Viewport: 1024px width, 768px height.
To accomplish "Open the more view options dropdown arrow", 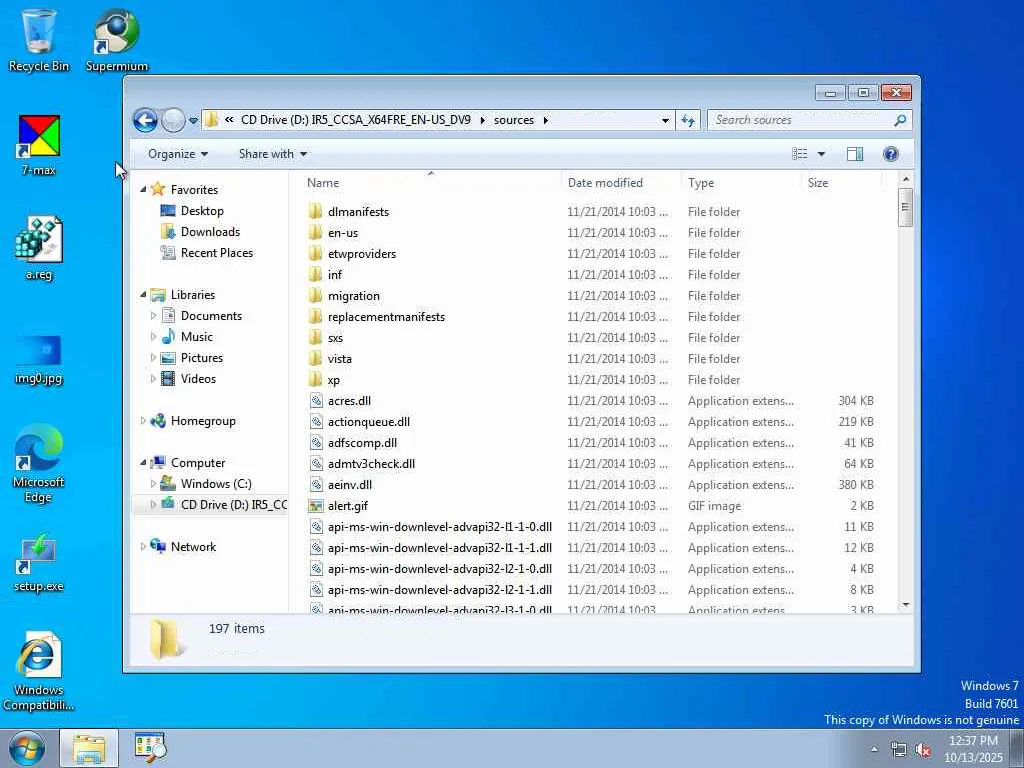I will (821, 154).
